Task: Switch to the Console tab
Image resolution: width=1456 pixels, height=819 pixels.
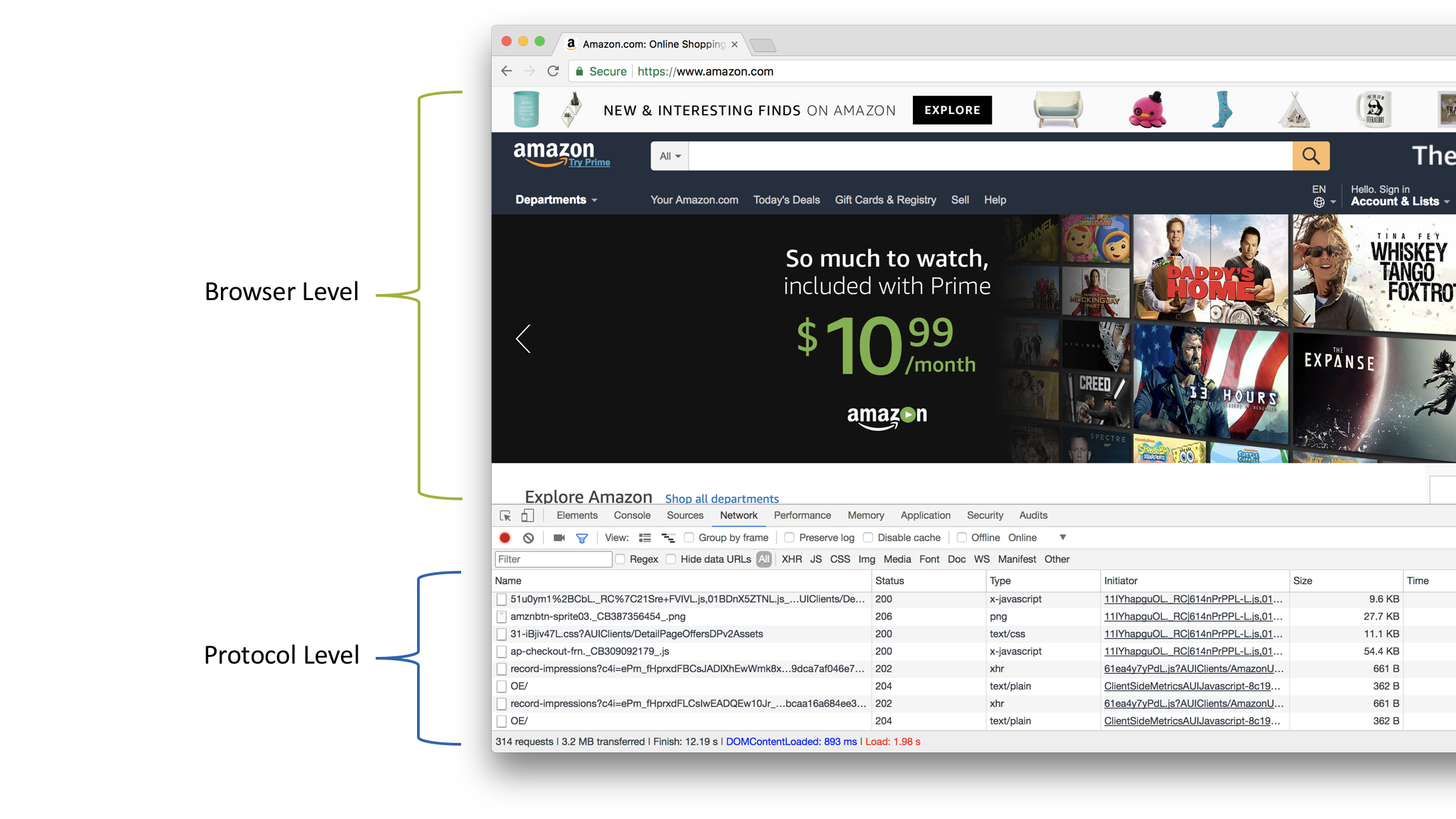Action: tap(632, 516)
